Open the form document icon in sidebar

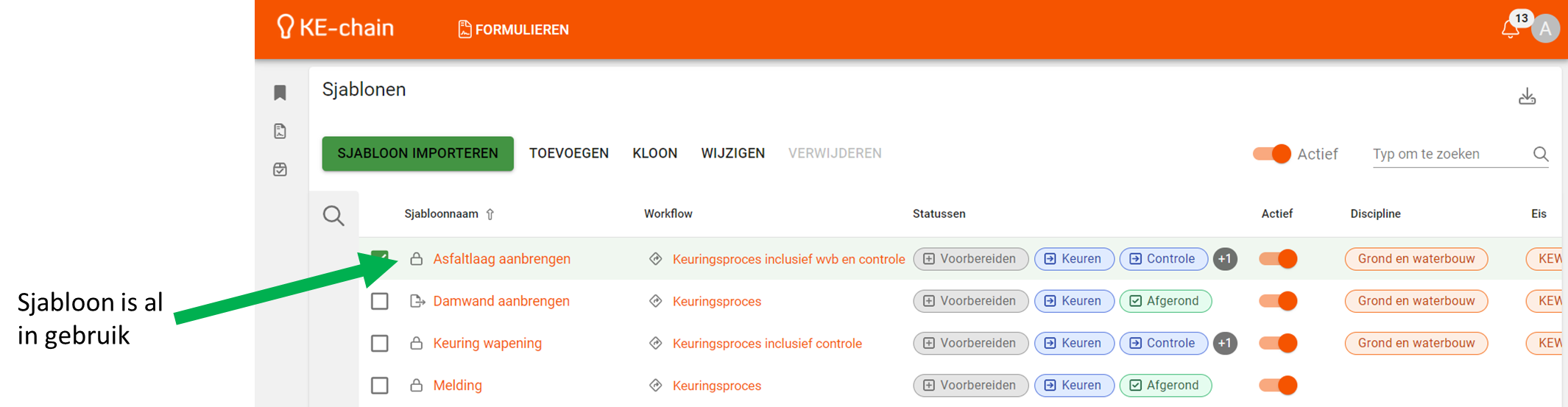point(280,131)
